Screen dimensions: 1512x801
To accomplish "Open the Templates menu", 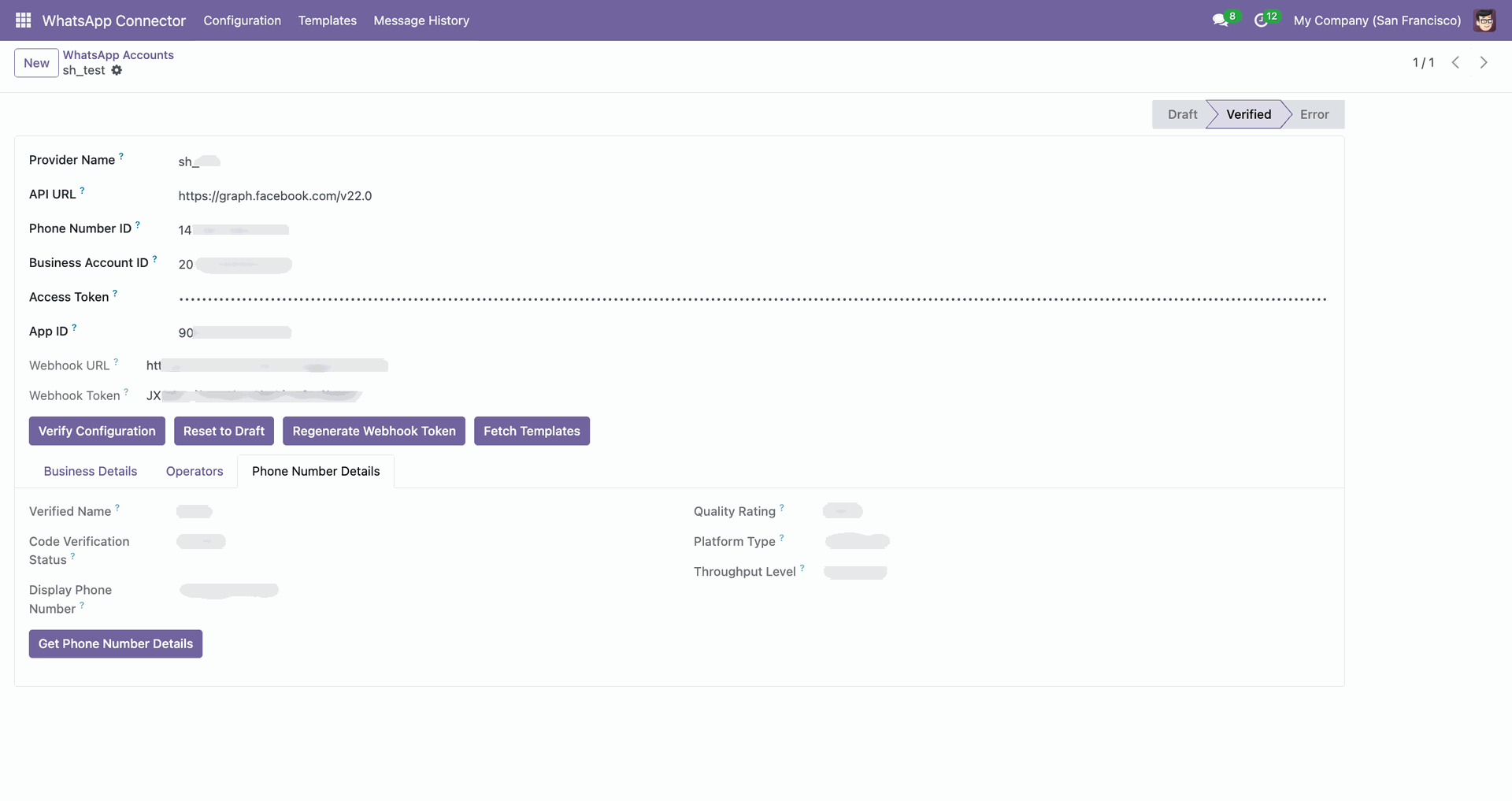I will coord(327,20).
